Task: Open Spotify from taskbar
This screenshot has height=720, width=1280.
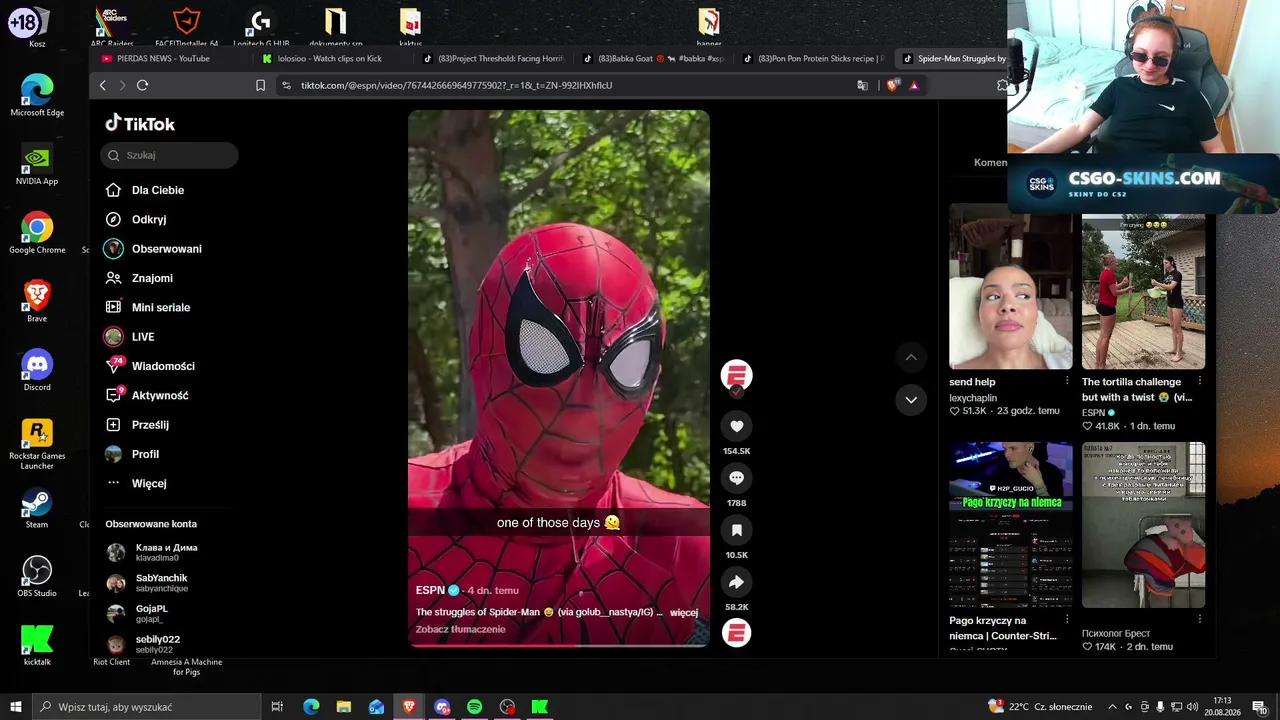Action: click(475, 707)
